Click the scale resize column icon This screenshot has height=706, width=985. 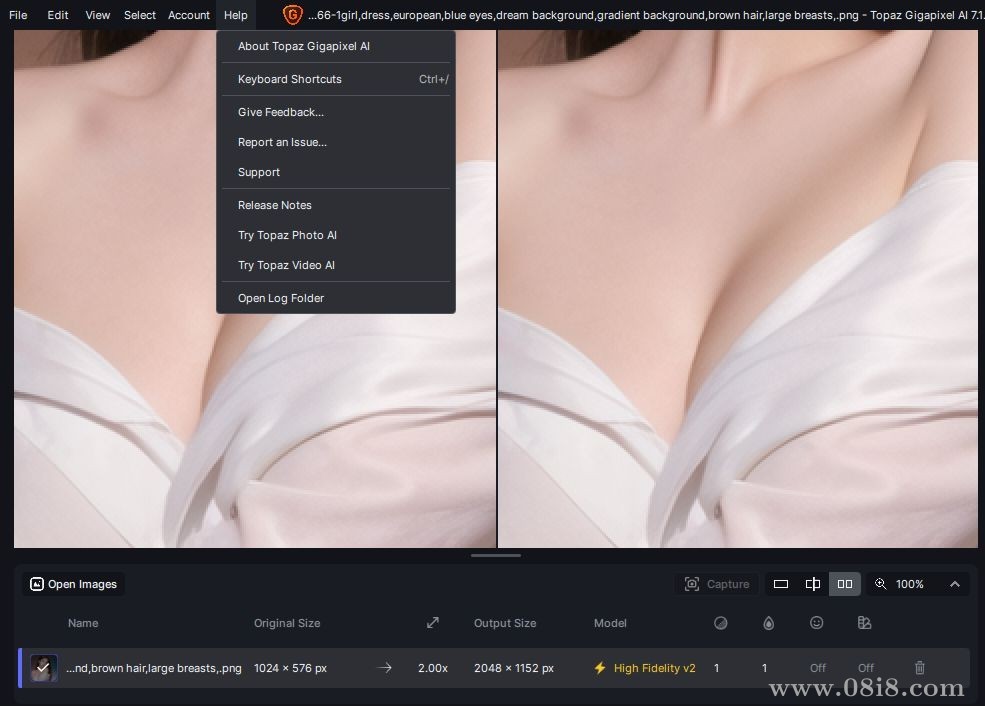point(433,623)
